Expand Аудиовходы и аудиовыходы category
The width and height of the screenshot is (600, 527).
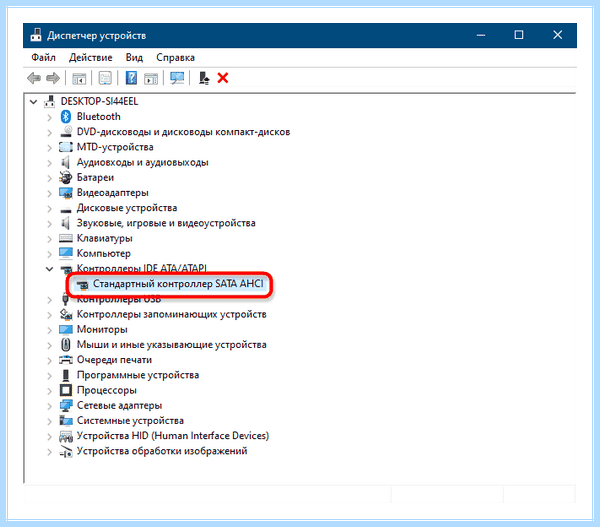[49, 163]
